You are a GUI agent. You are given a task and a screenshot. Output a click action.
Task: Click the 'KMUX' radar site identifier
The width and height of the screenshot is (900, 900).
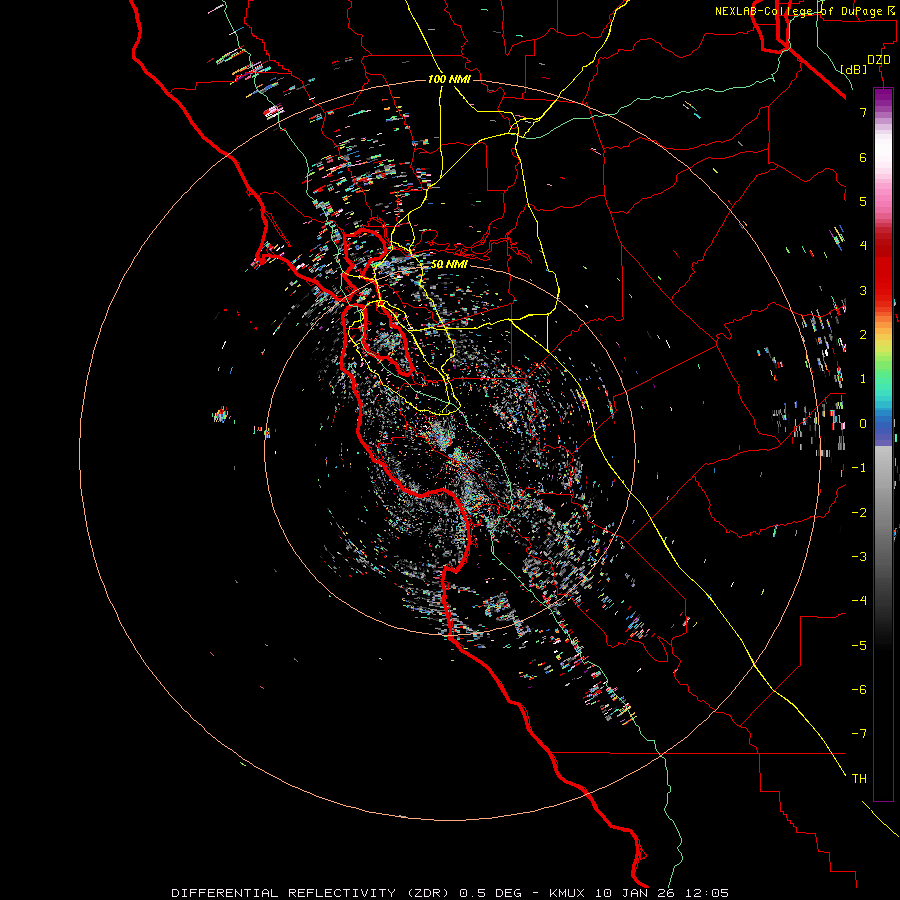[x=568, y=893]
